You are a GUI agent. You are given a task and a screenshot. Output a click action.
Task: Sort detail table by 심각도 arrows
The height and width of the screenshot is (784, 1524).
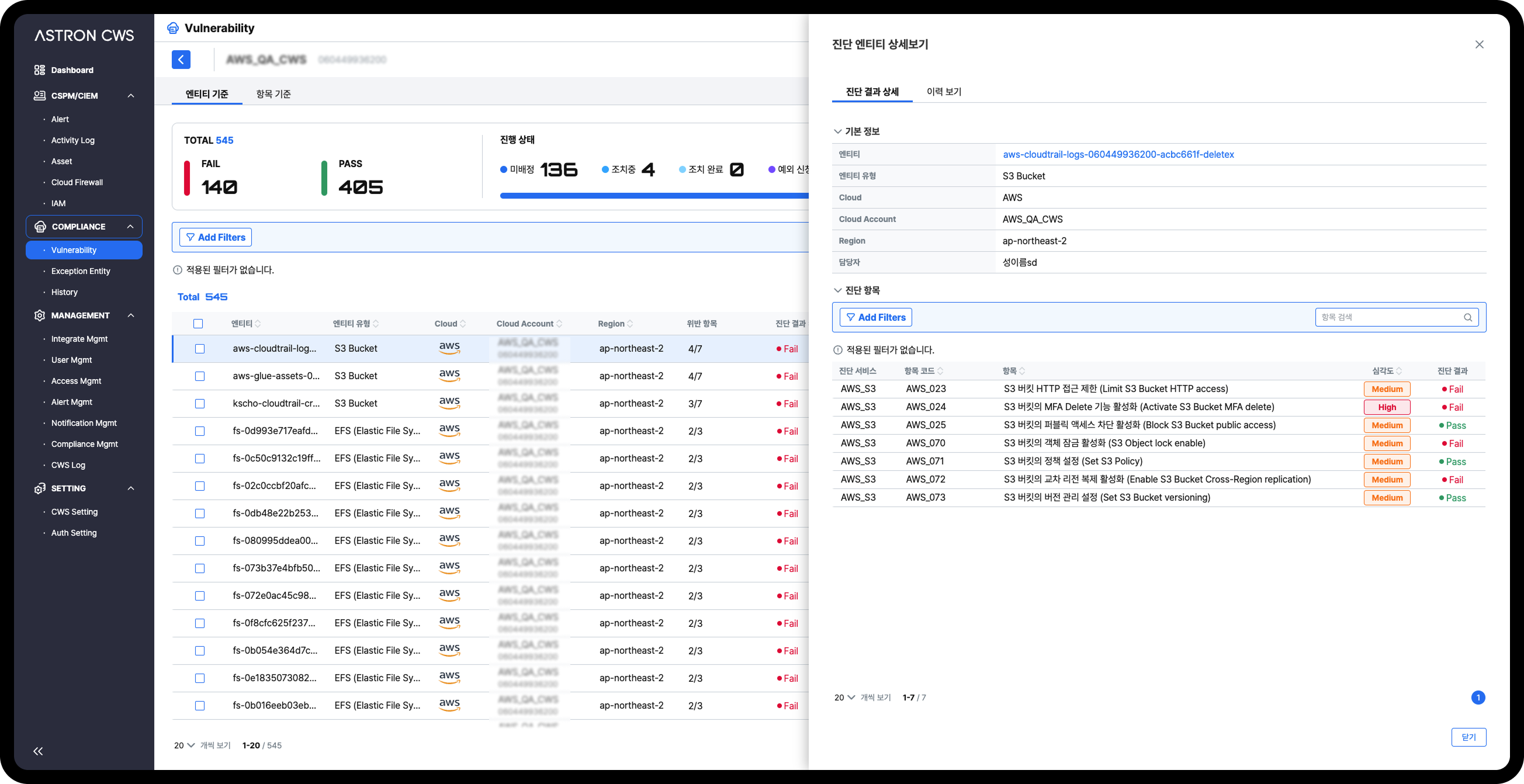click(1399, 371)
